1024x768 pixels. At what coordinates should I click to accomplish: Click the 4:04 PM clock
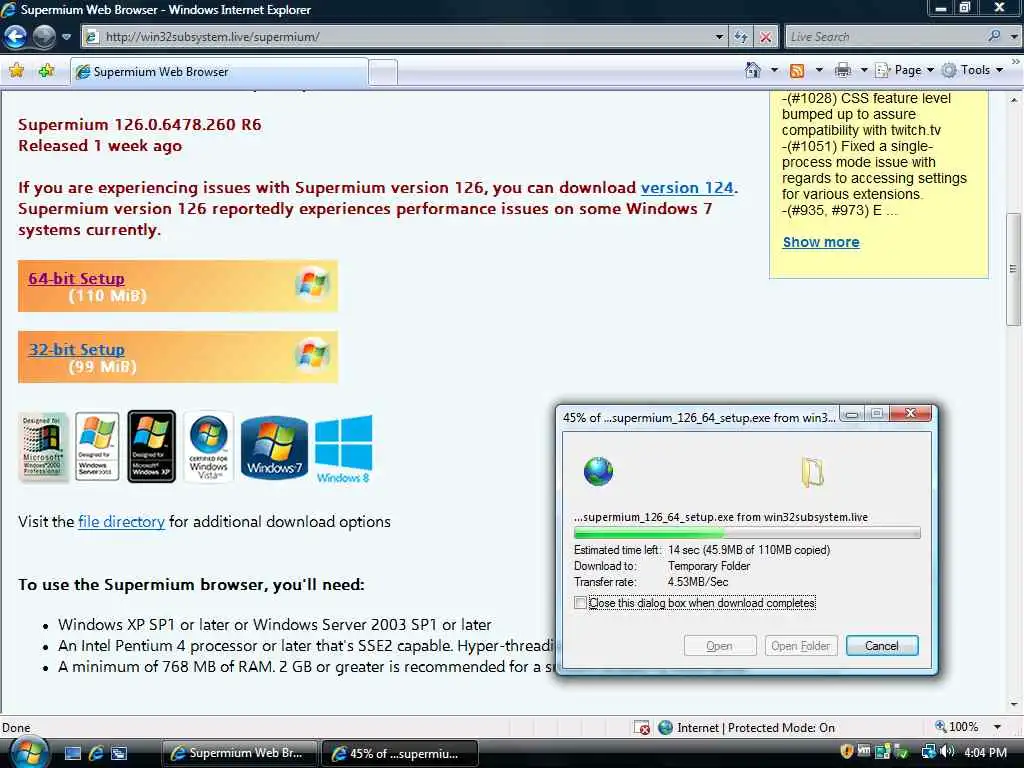985,753
